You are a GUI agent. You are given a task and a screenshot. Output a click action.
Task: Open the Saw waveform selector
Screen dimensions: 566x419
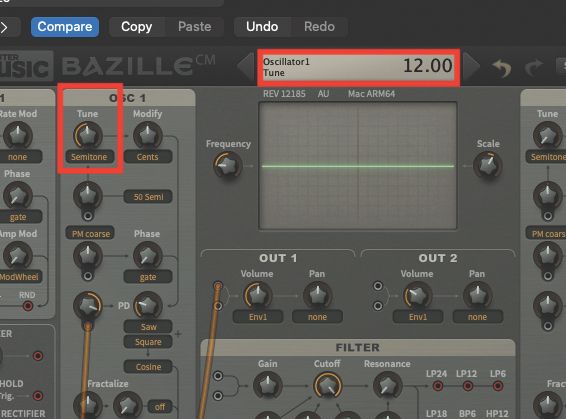148,327
